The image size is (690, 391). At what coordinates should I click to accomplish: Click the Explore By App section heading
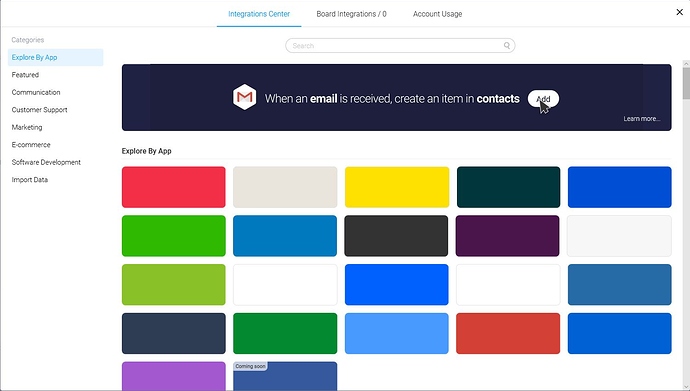point(147,151)
